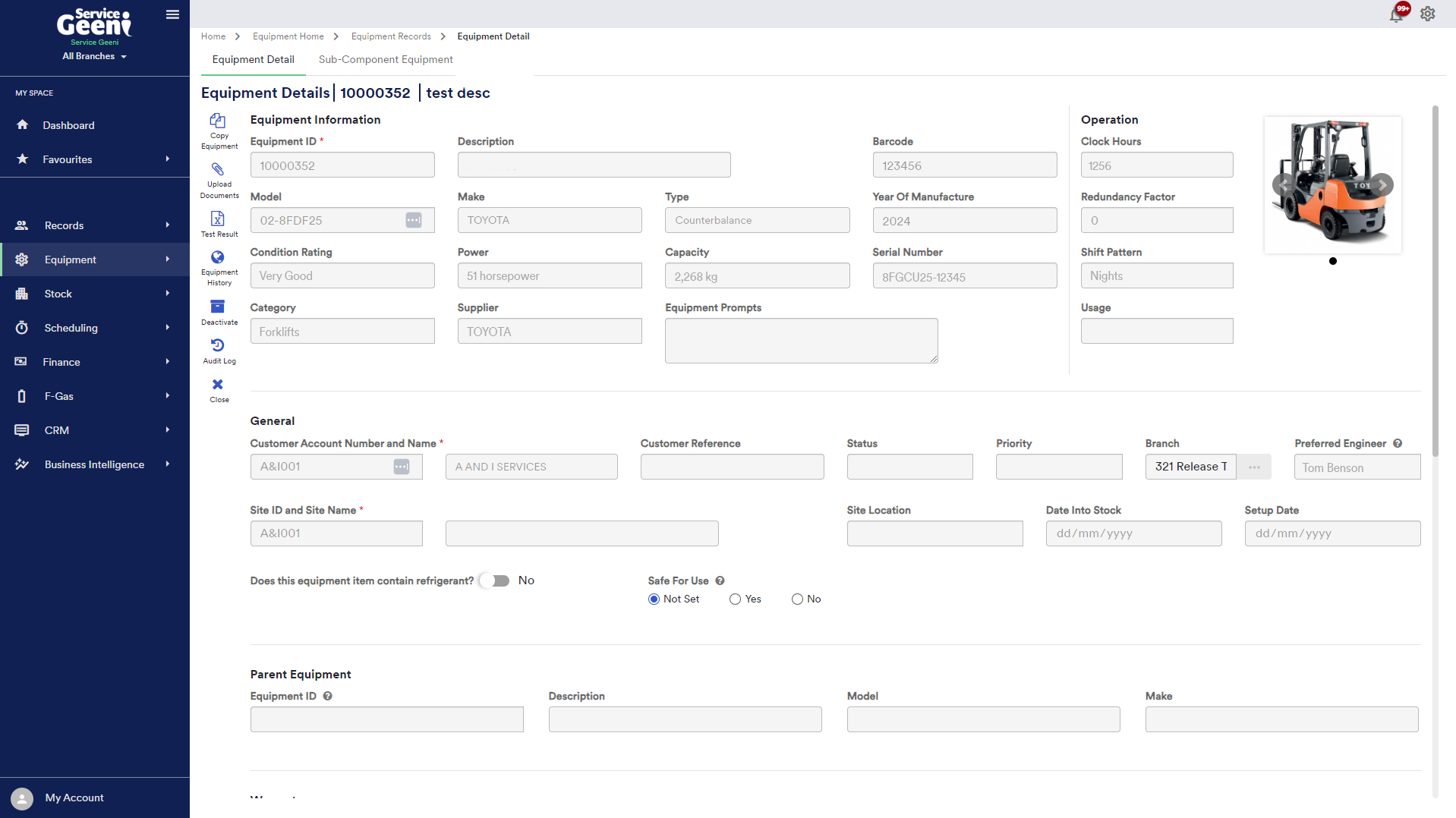View Equipment History icon

(218, 258)
